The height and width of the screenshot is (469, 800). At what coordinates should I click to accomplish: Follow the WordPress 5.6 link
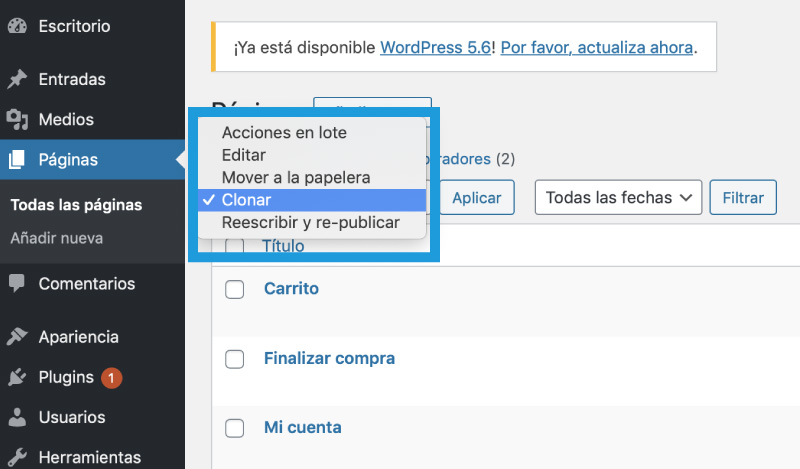point(435,47)
